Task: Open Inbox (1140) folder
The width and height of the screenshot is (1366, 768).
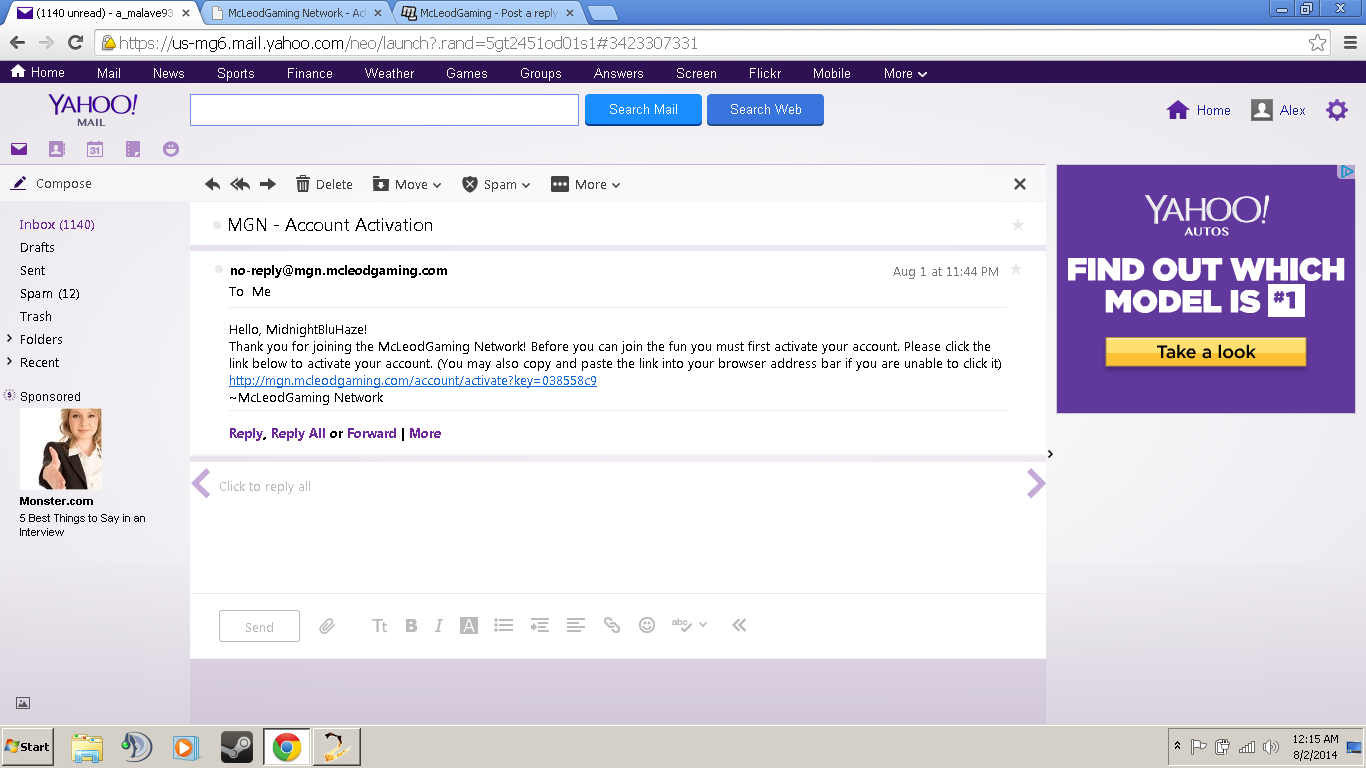Action: pos(57,225)
